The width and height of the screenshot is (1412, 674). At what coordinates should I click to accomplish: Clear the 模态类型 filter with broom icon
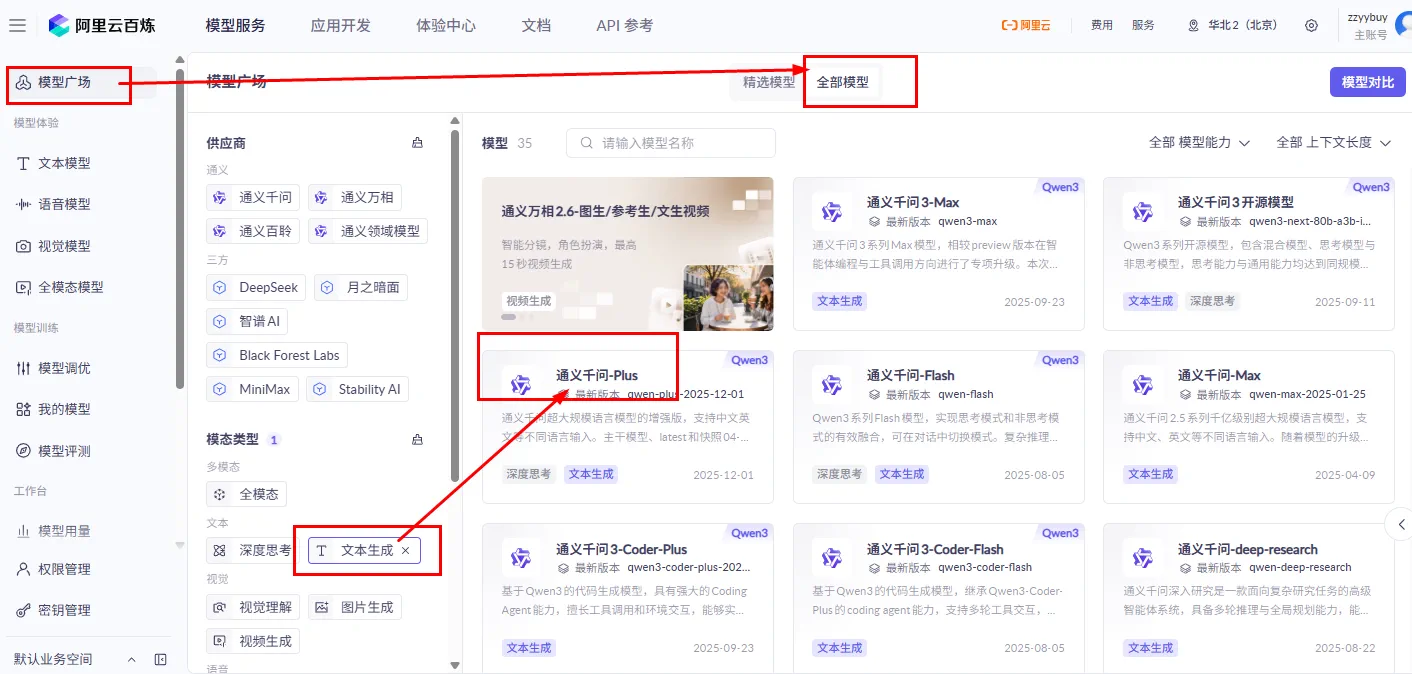[417, 439]
